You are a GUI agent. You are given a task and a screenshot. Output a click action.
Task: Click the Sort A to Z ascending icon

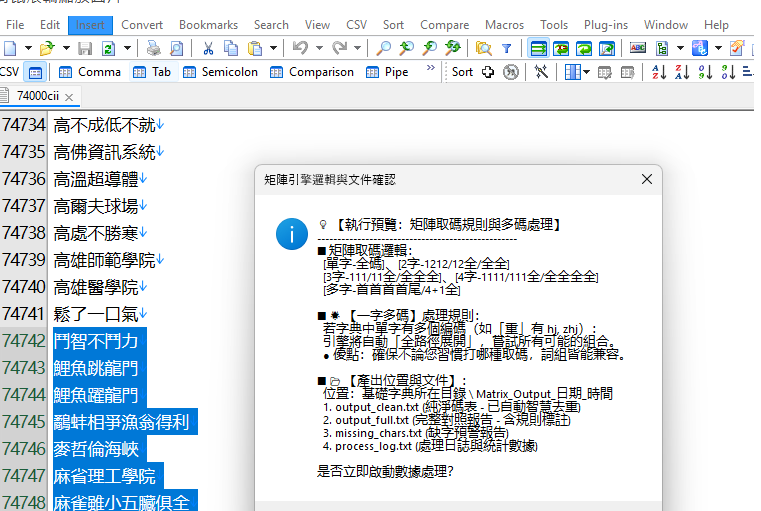pos(659,71)
